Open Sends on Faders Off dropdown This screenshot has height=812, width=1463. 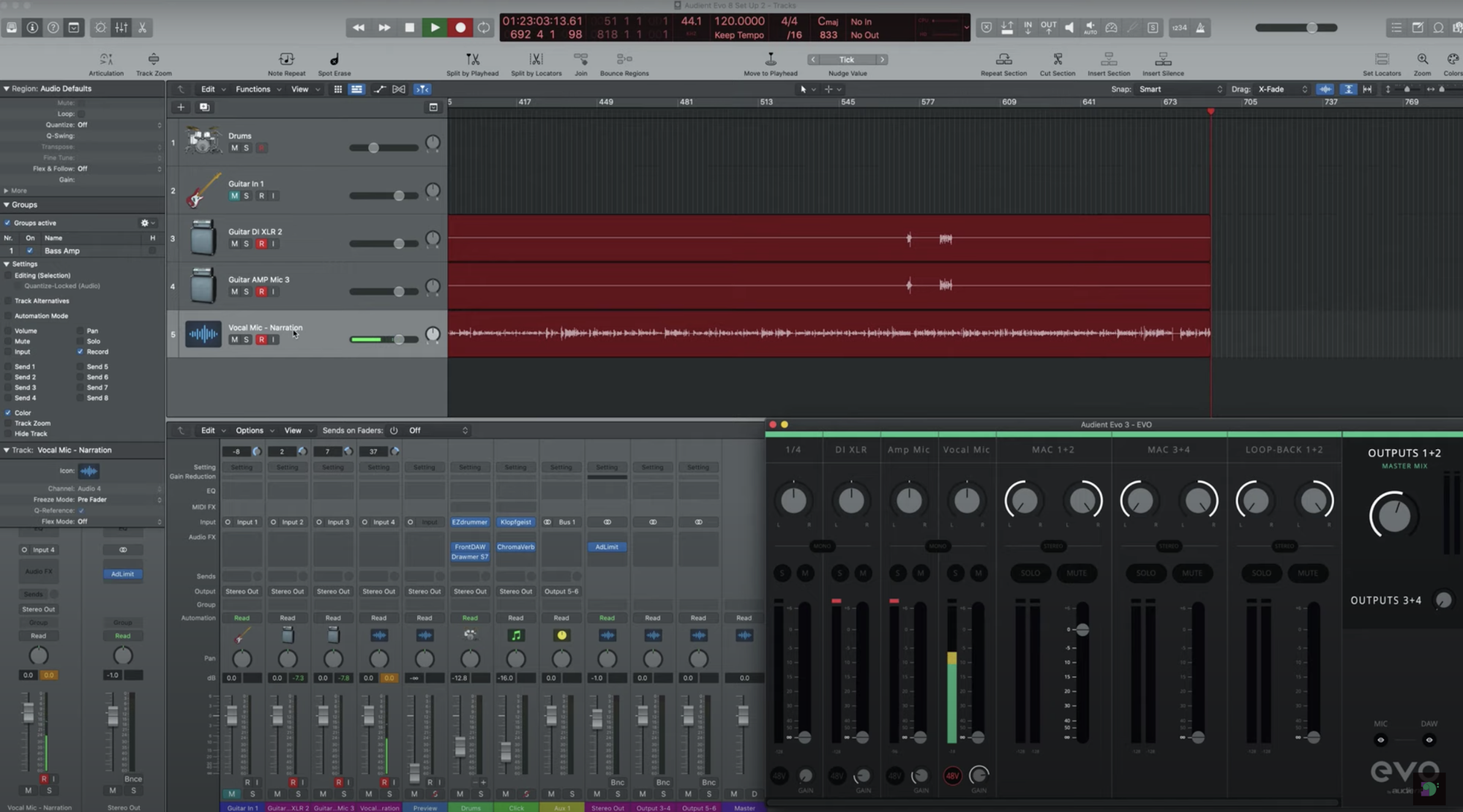click(x=438, y=431)
